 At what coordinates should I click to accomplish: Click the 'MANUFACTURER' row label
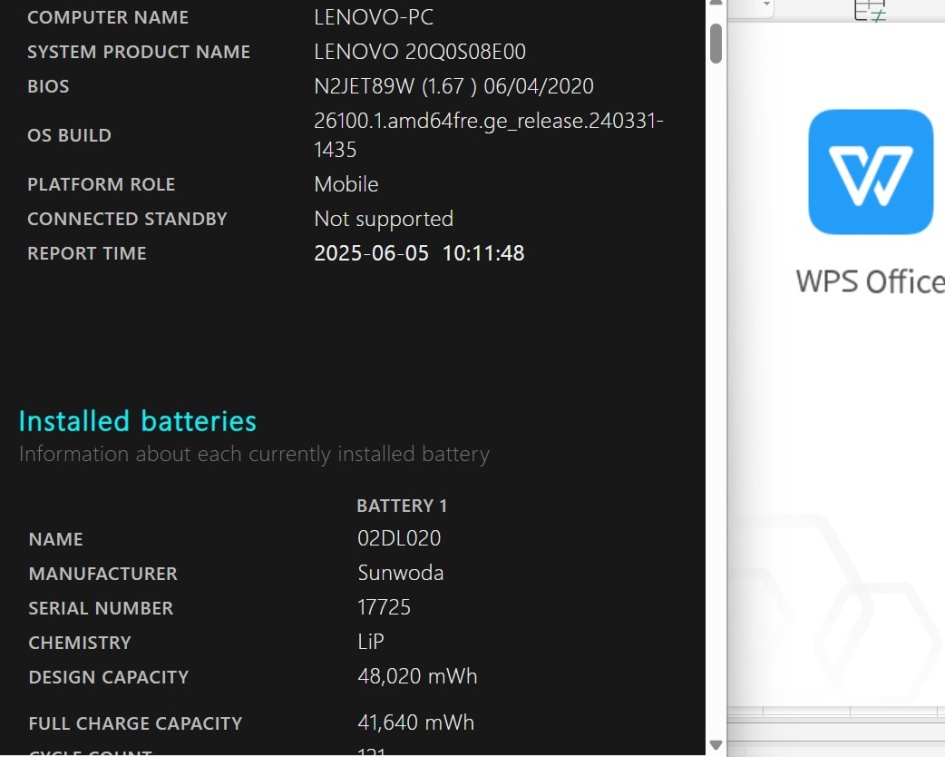point(103,573)
